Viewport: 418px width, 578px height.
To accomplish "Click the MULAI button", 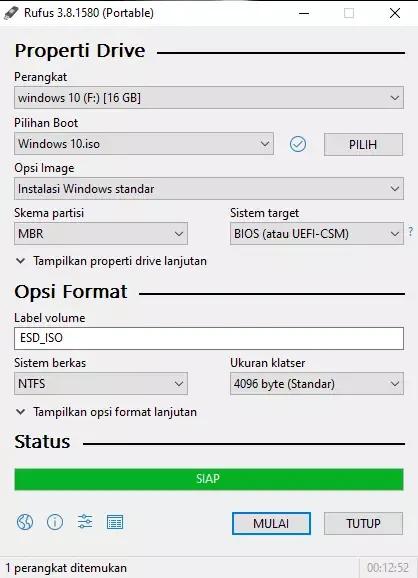I will [x=271, y=523].
